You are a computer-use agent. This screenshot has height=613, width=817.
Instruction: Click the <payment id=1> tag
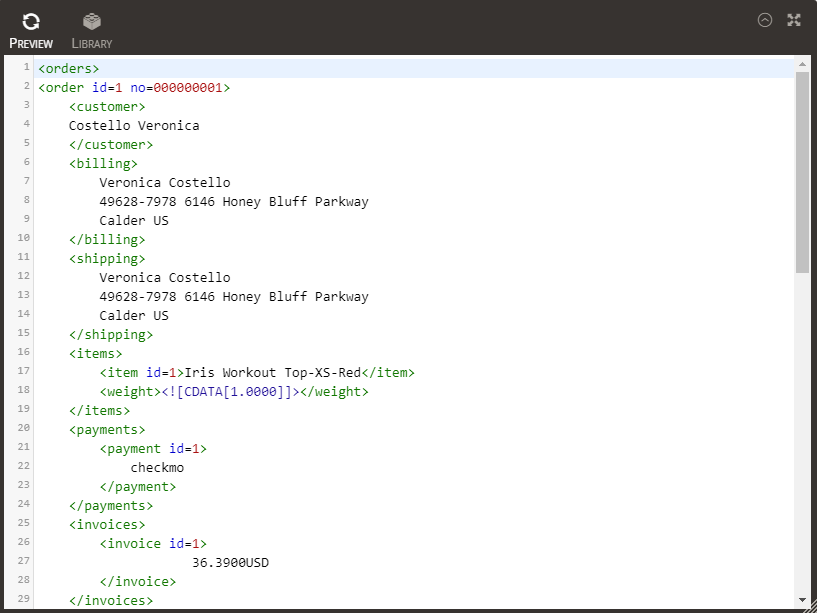click(153, 449)
